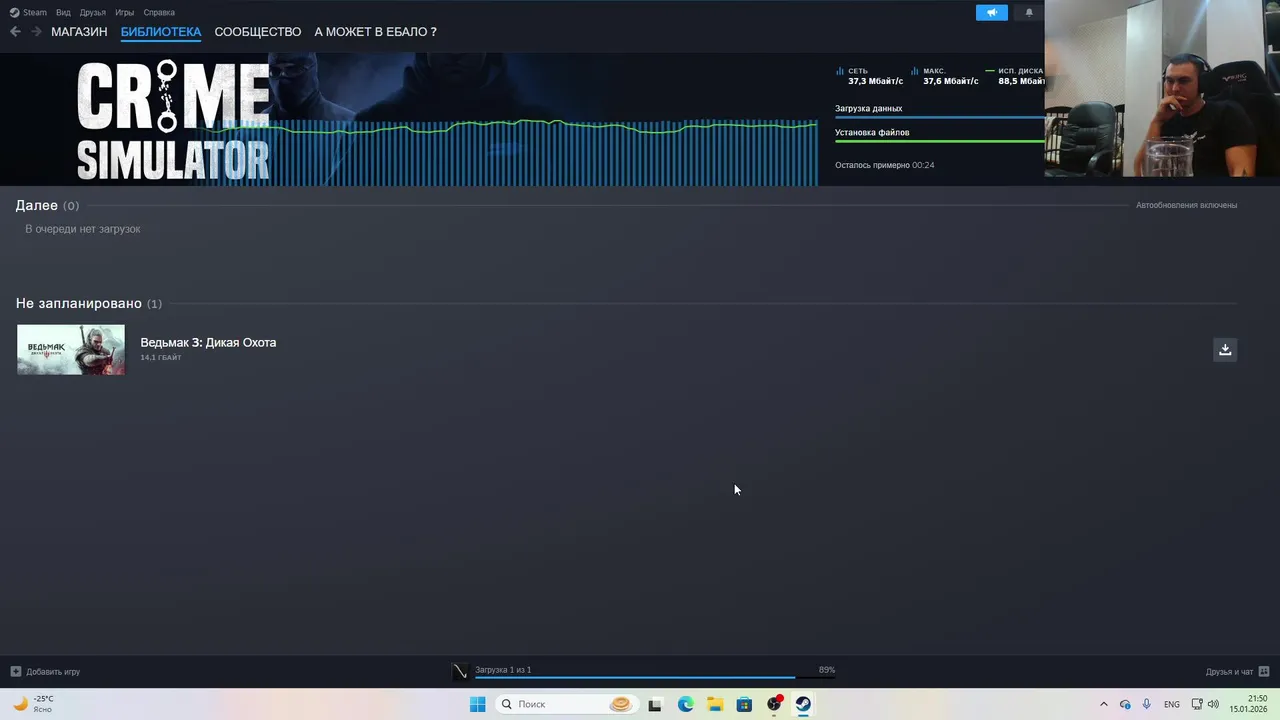
Task: Open the Вид menu
Action: (x=63, y=13)
